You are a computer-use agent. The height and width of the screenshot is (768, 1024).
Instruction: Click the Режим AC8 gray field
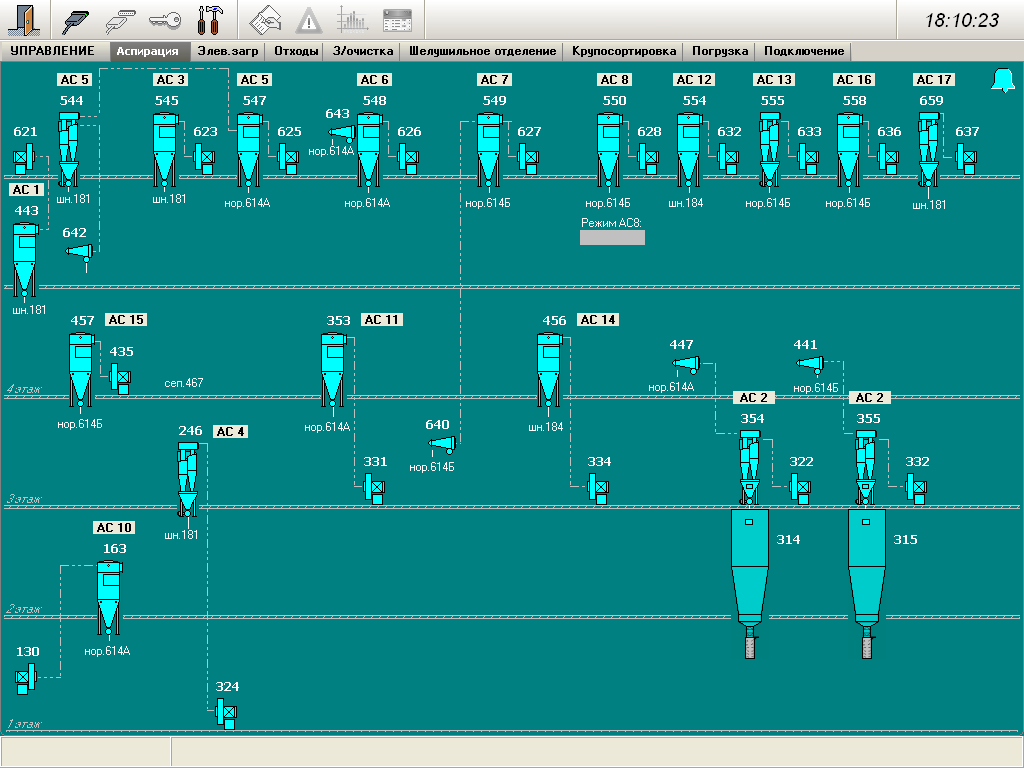(612, 238)
